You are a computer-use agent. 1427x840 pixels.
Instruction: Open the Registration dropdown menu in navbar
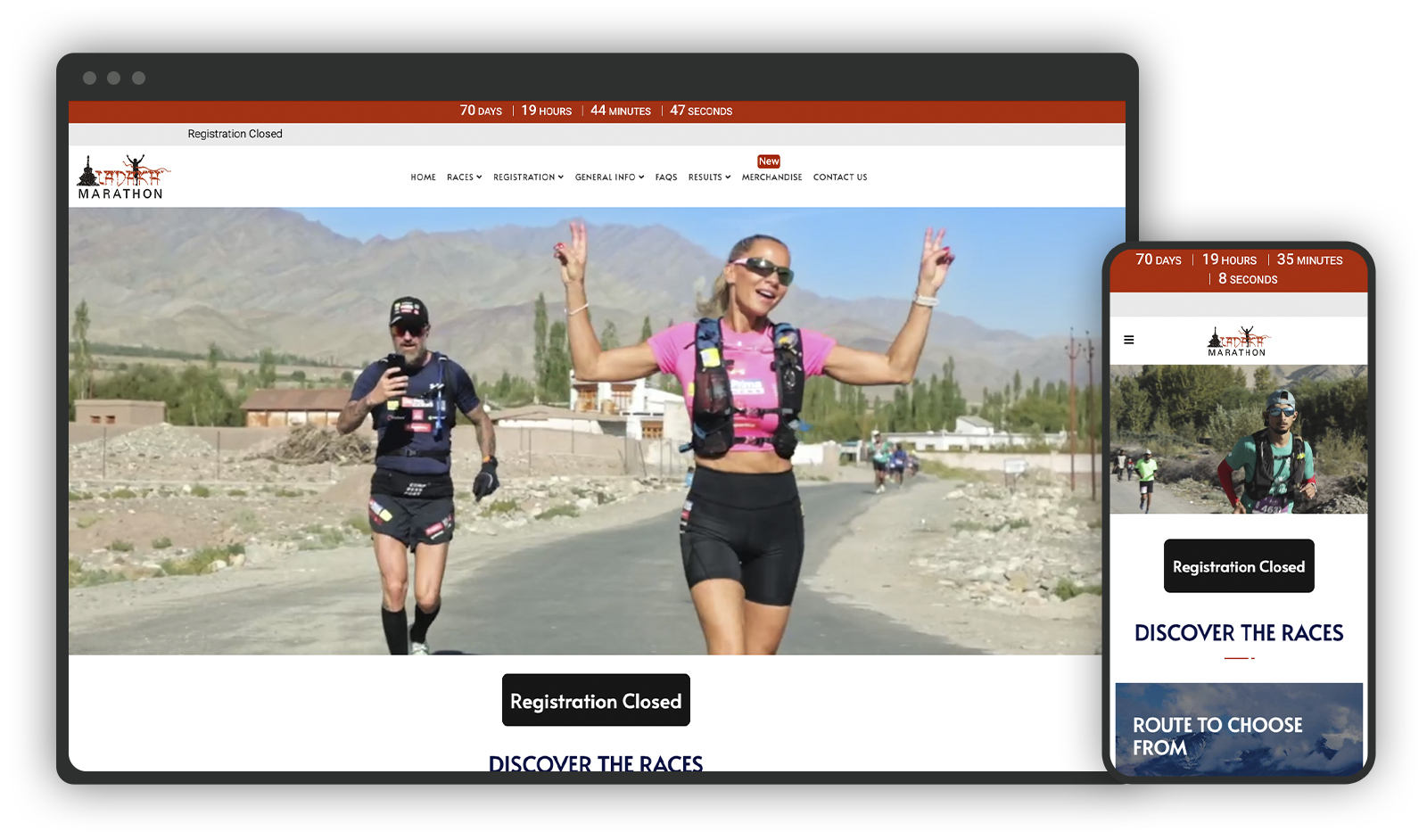point(528,177)
